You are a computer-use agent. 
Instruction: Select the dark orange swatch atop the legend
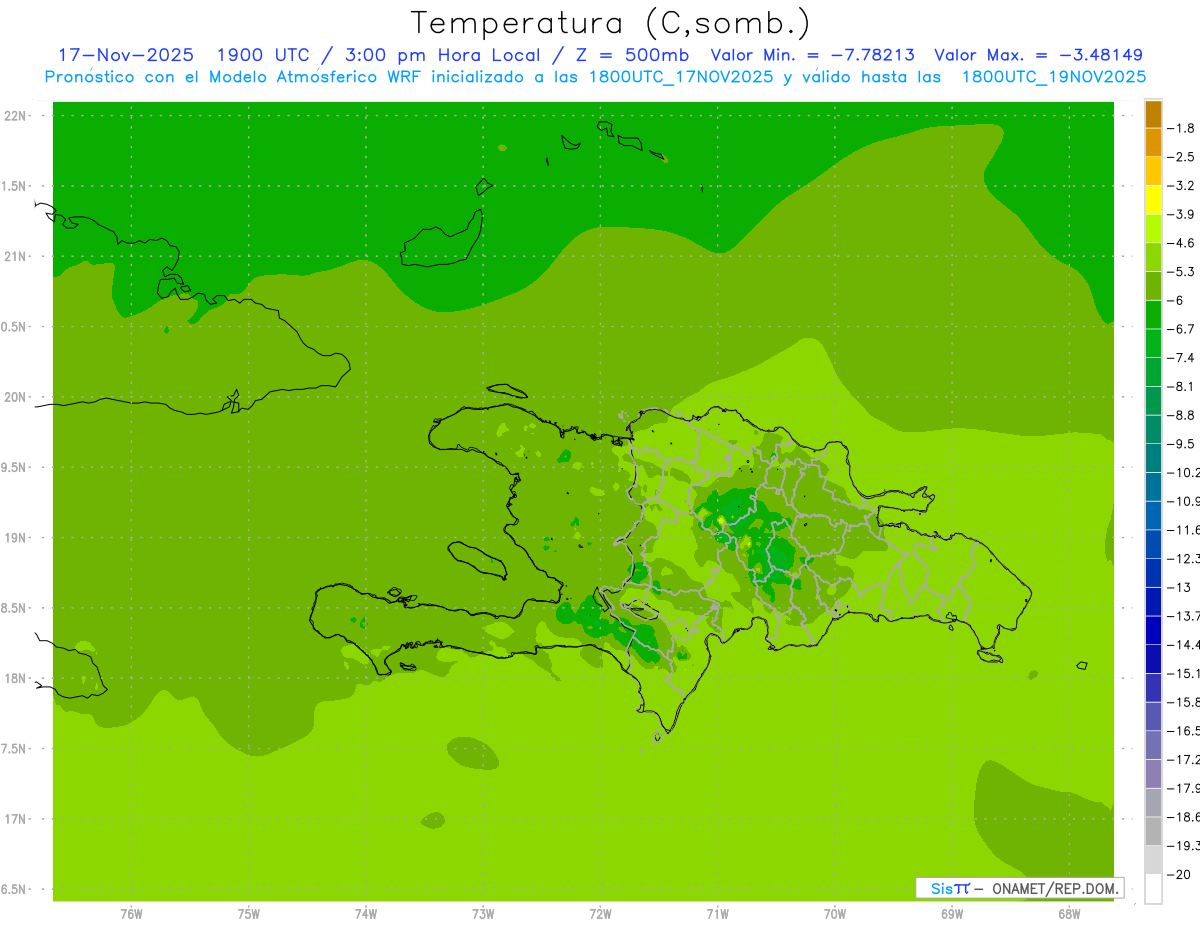pyautogui.click(x=1153, y=114)
